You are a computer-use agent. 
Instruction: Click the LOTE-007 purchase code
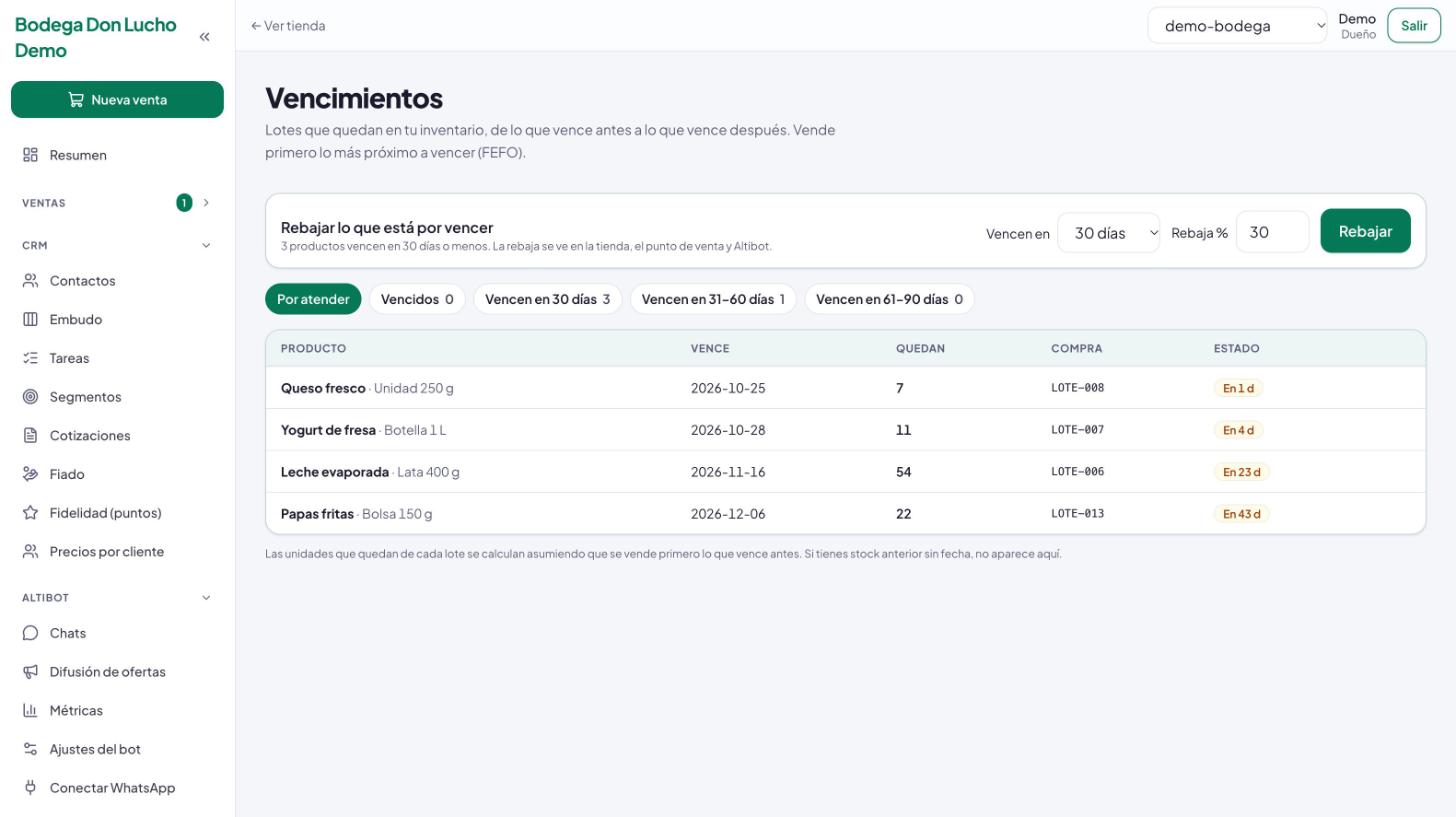pyautogui.click(x=1077, y=430)
